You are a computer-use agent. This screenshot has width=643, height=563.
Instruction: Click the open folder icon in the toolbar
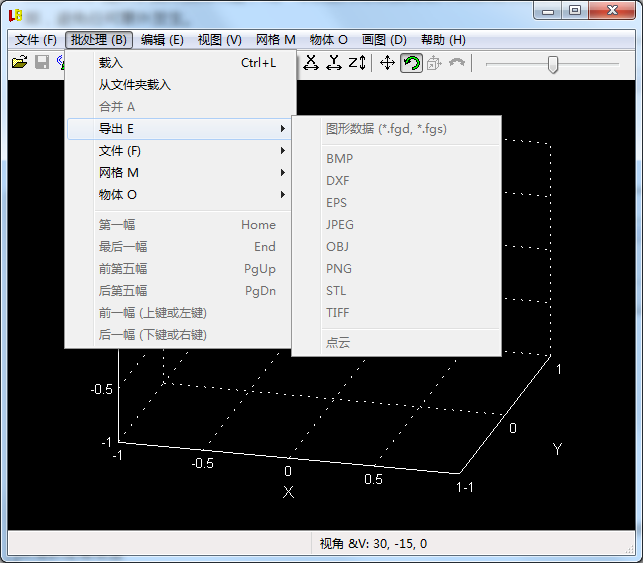click(x=19, y=62)
